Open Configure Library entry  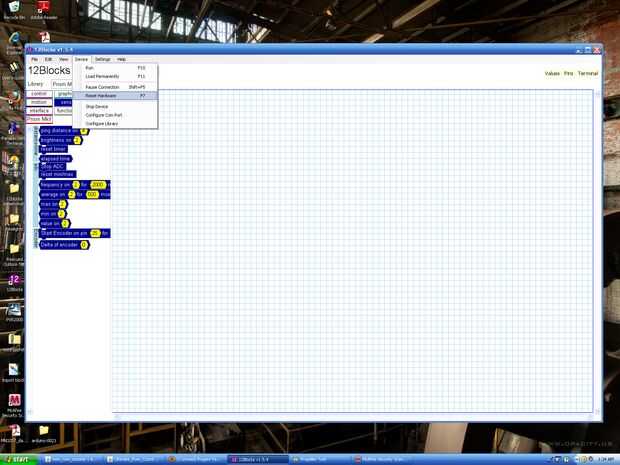(x=115, y=124)
